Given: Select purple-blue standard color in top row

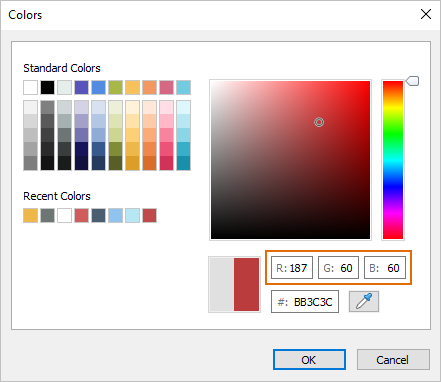Looking at the screenshot, I should [x=81, y=87].
